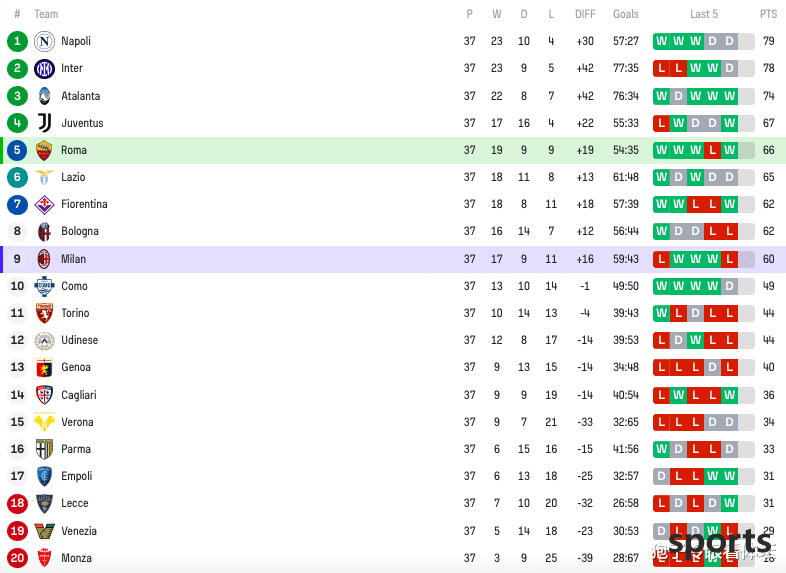
Task: Open Juventus via its logo icon
Action: pos(44,123)
